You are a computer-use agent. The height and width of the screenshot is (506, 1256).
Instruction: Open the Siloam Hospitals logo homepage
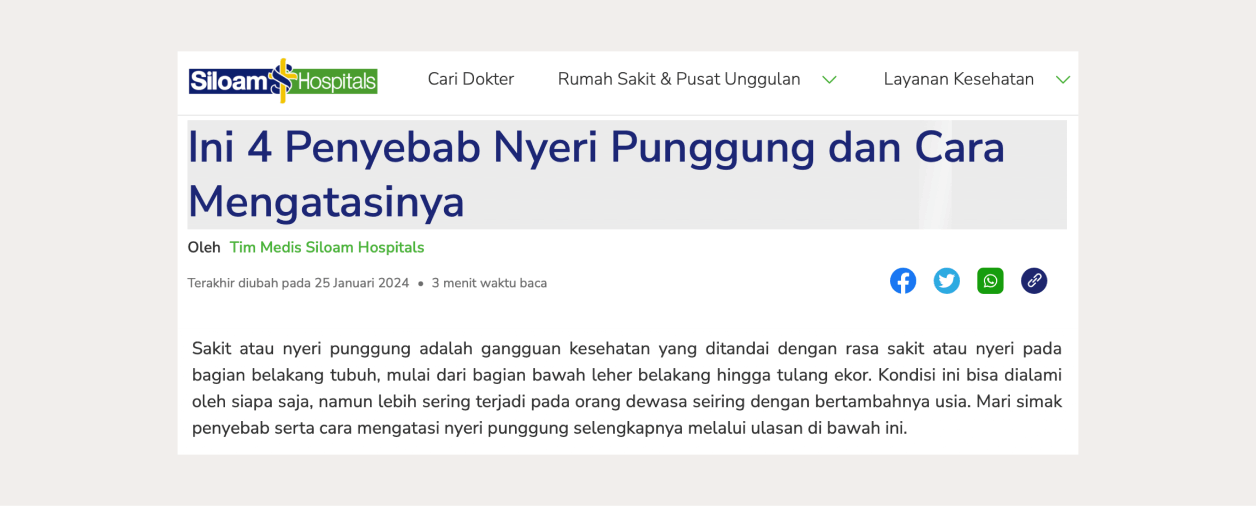click(x=283, y=80)
